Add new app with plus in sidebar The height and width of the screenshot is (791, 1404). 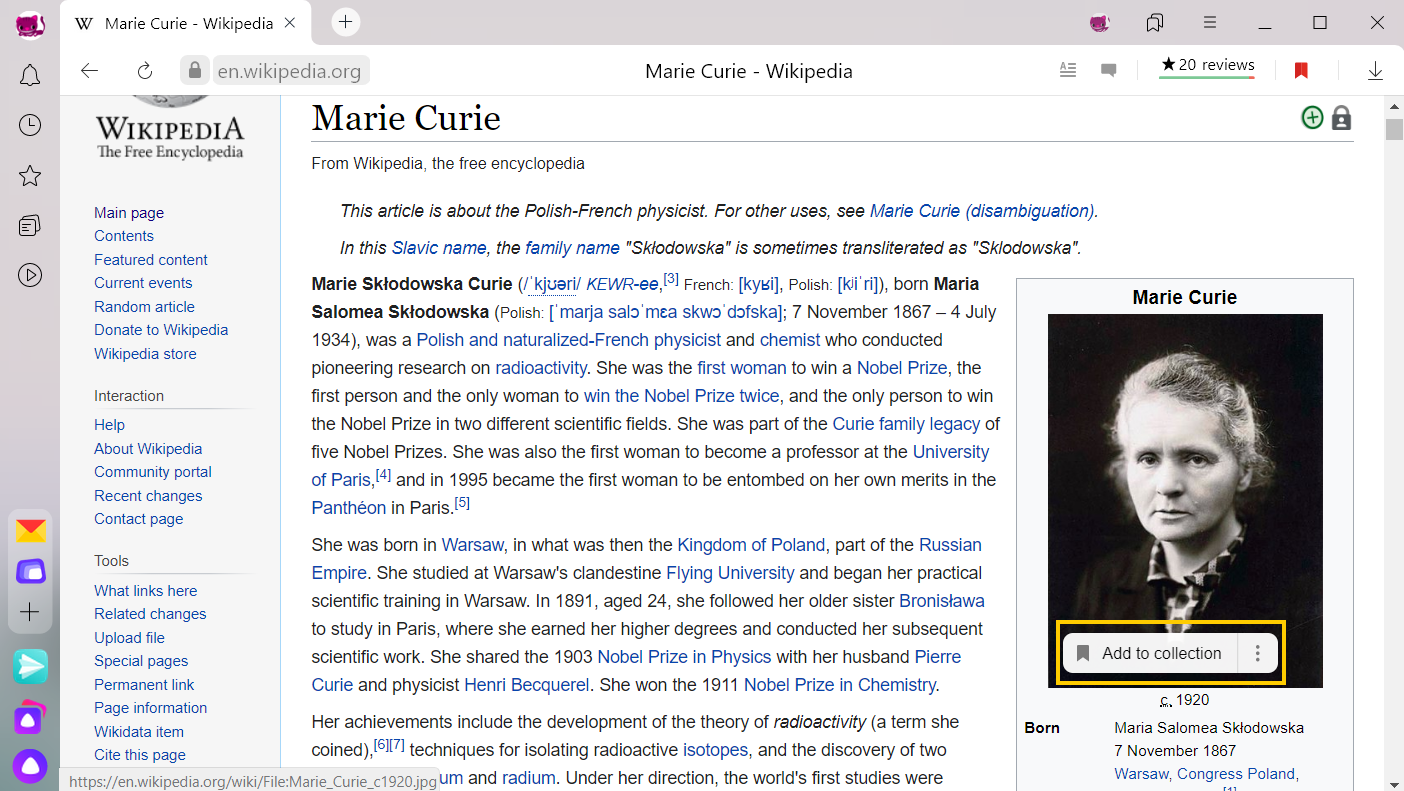[x=30, y=612]
